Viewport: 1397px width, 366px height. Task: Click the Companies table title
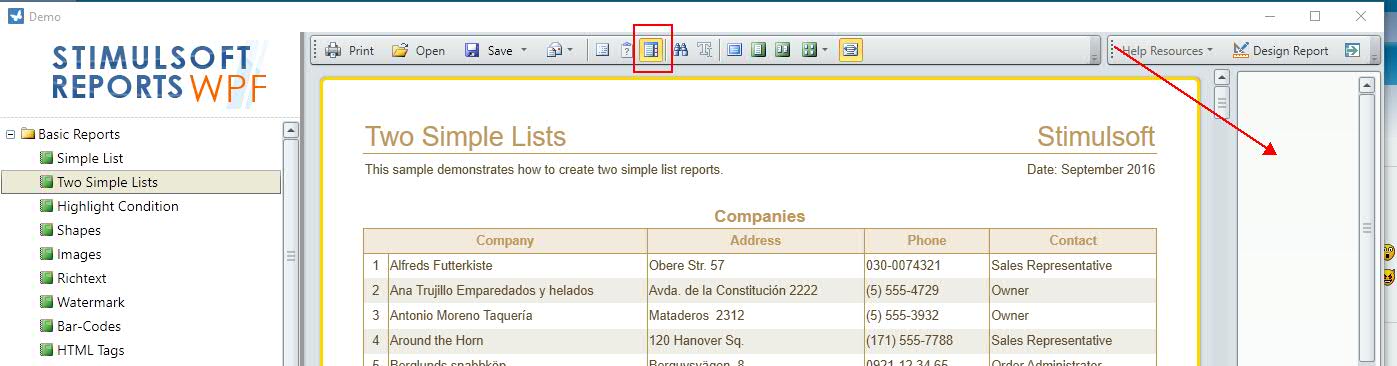pyautogui.click(x=760, y=216)
